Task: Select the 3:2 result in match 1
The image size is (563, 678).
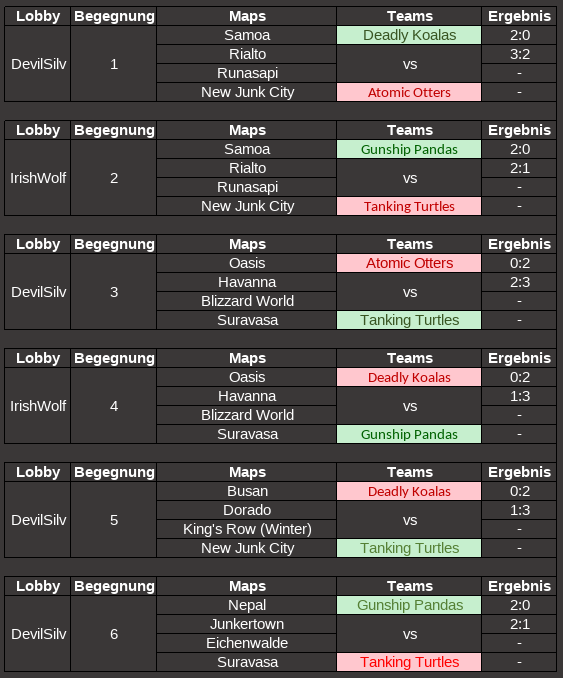Action: [x=519, y=54]
